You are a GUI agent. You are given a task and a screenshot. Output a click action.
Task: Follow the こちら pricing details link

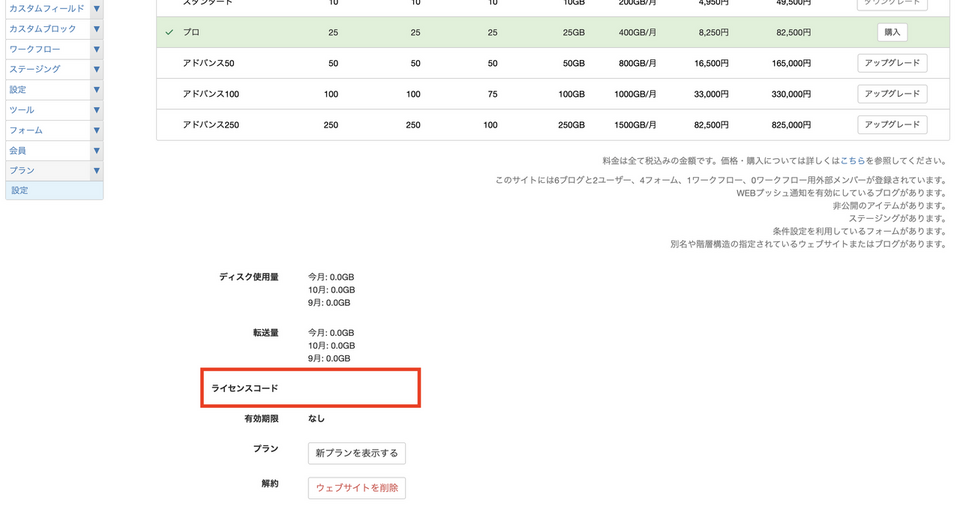[x=852, y=160]
